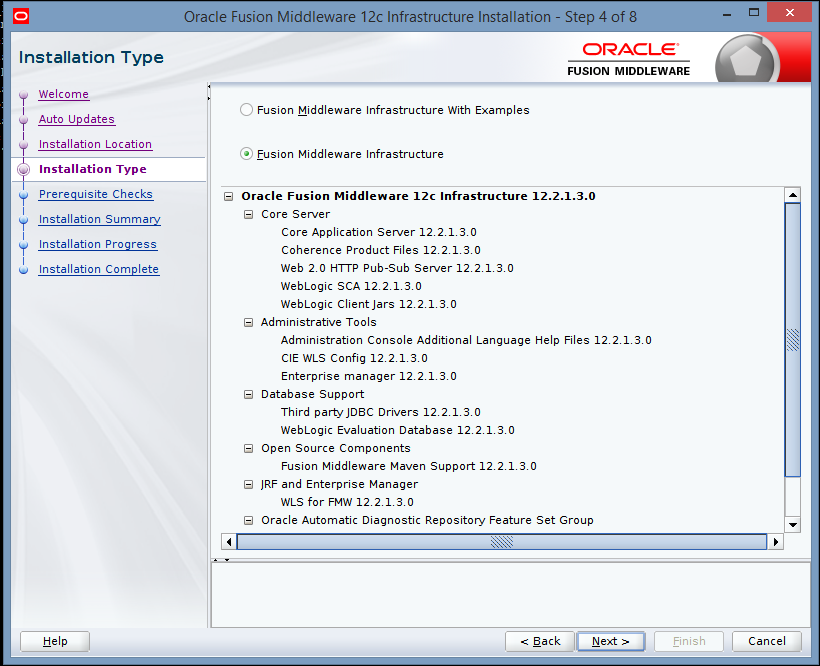The image size is (820, 666).
Task: Select Third party JDBC Drivers 12.2.1.3.0
Action: pos(381,412)
